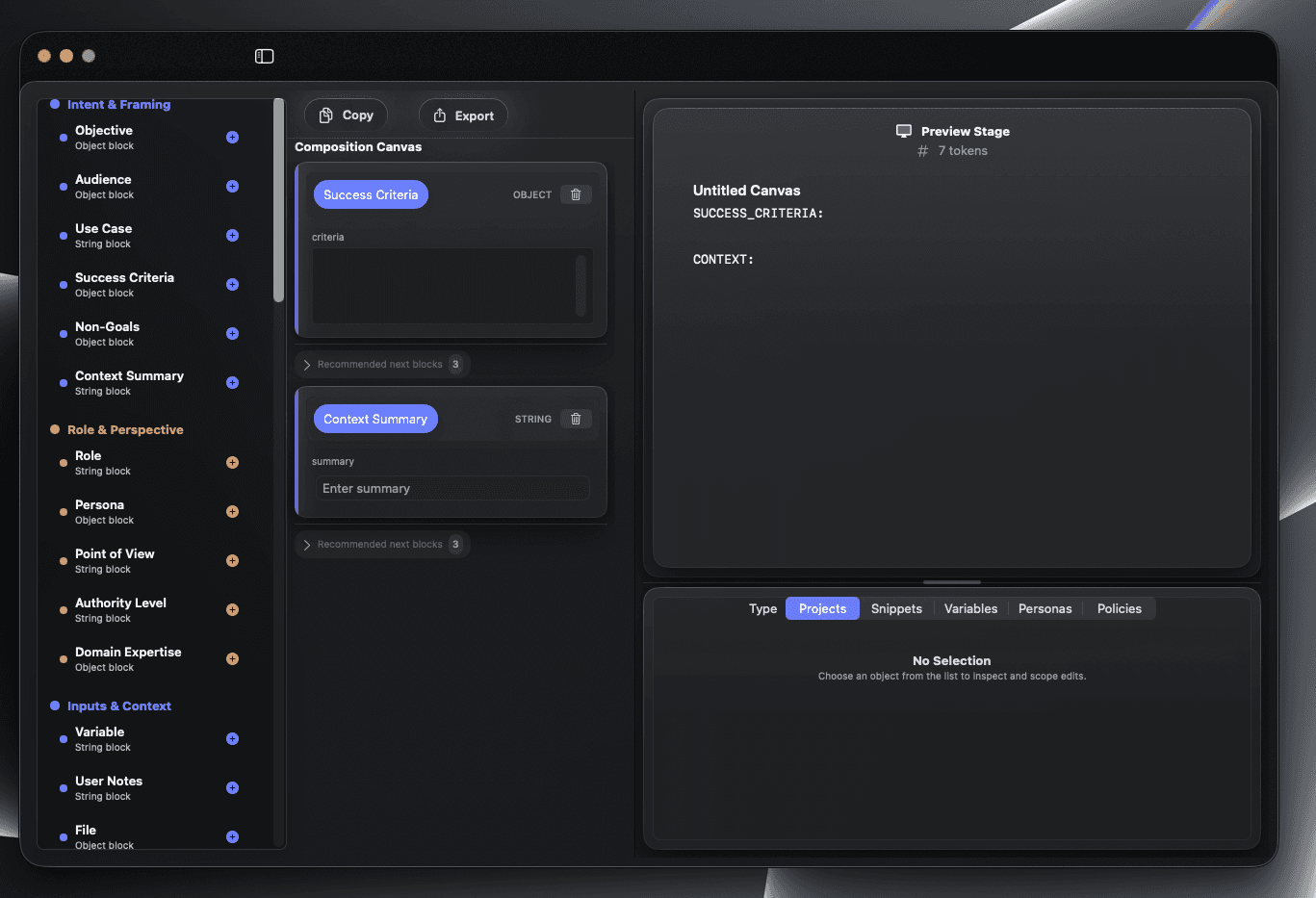Collapse the Inputs & Context section
Image resolution: width=1316 pixels, height=898 pixels.
(x=111, y=706)
